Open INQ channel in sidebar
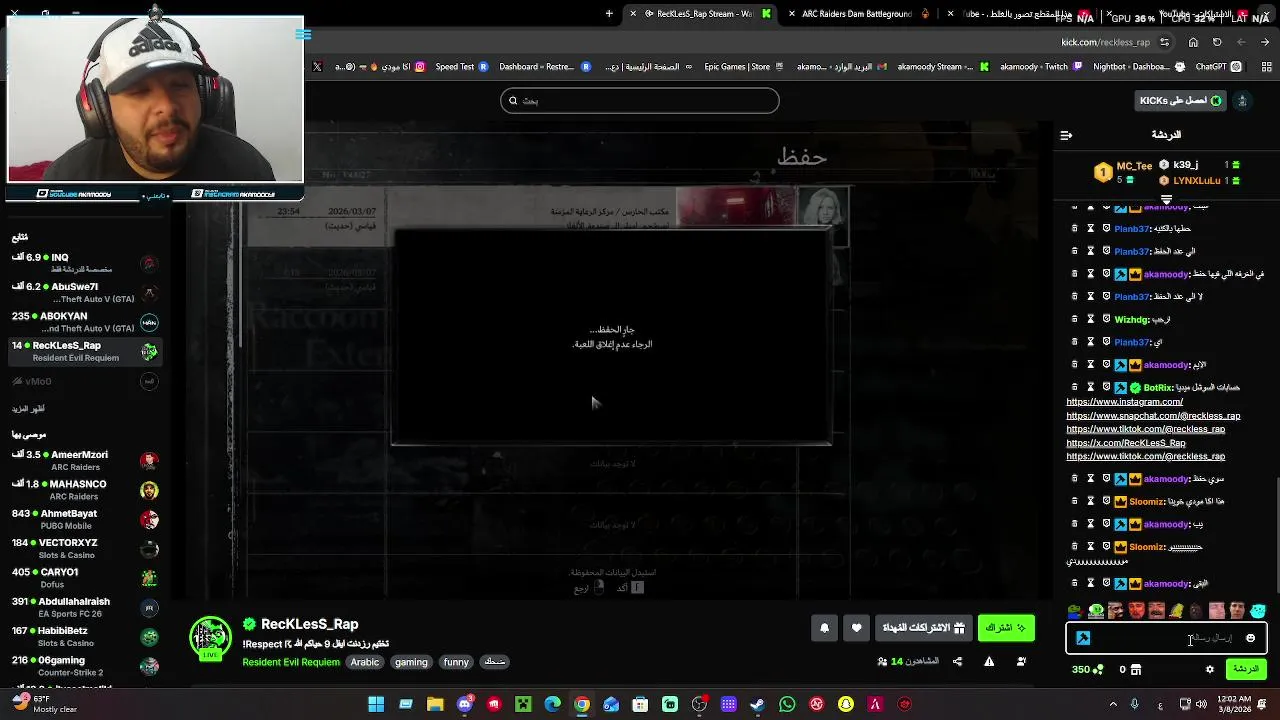Screen dimensions: 1280x720 [86, 263]
